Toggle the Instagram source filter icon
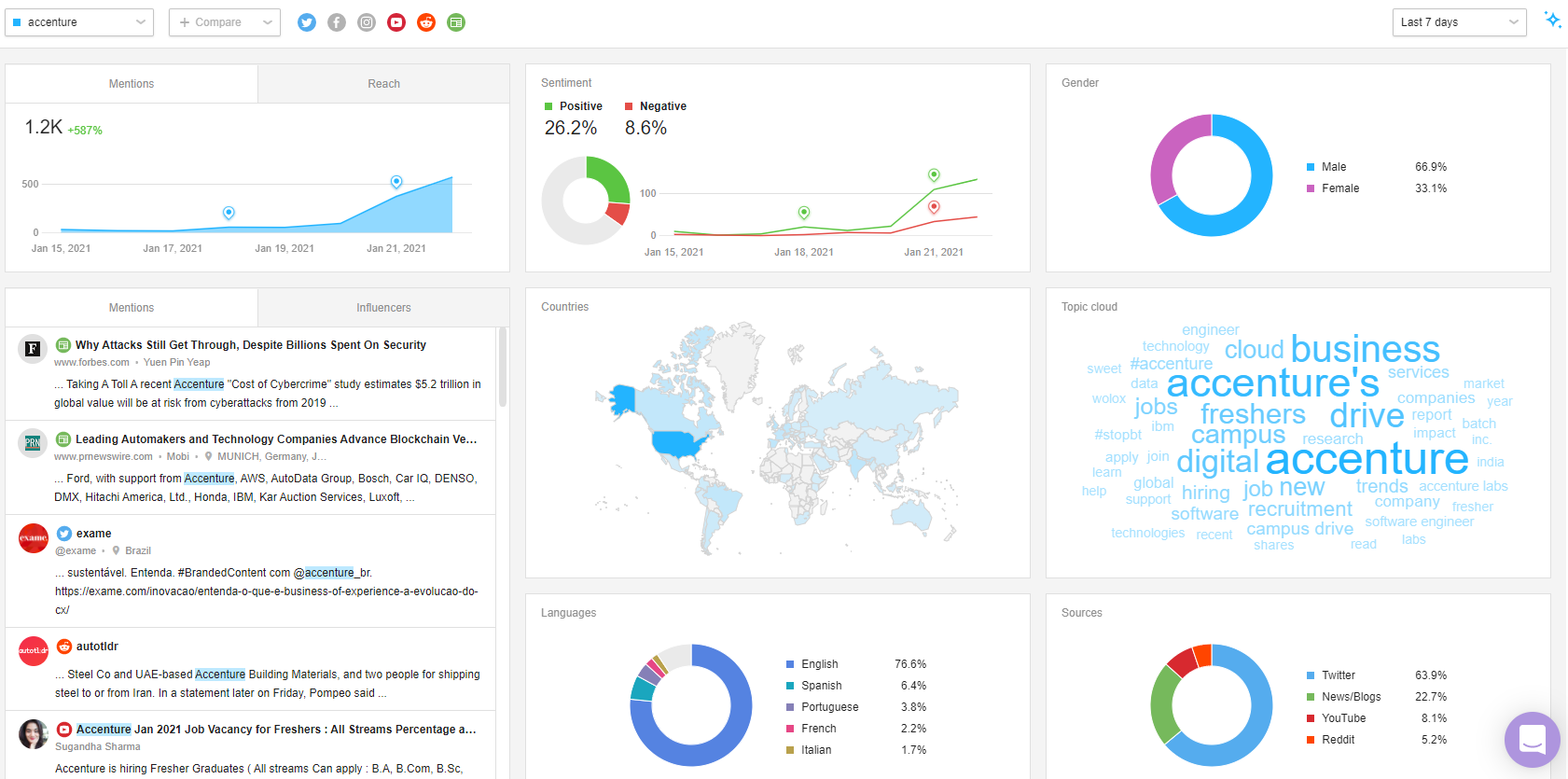Screen dimensions: 1568x779 click(367, 22)
